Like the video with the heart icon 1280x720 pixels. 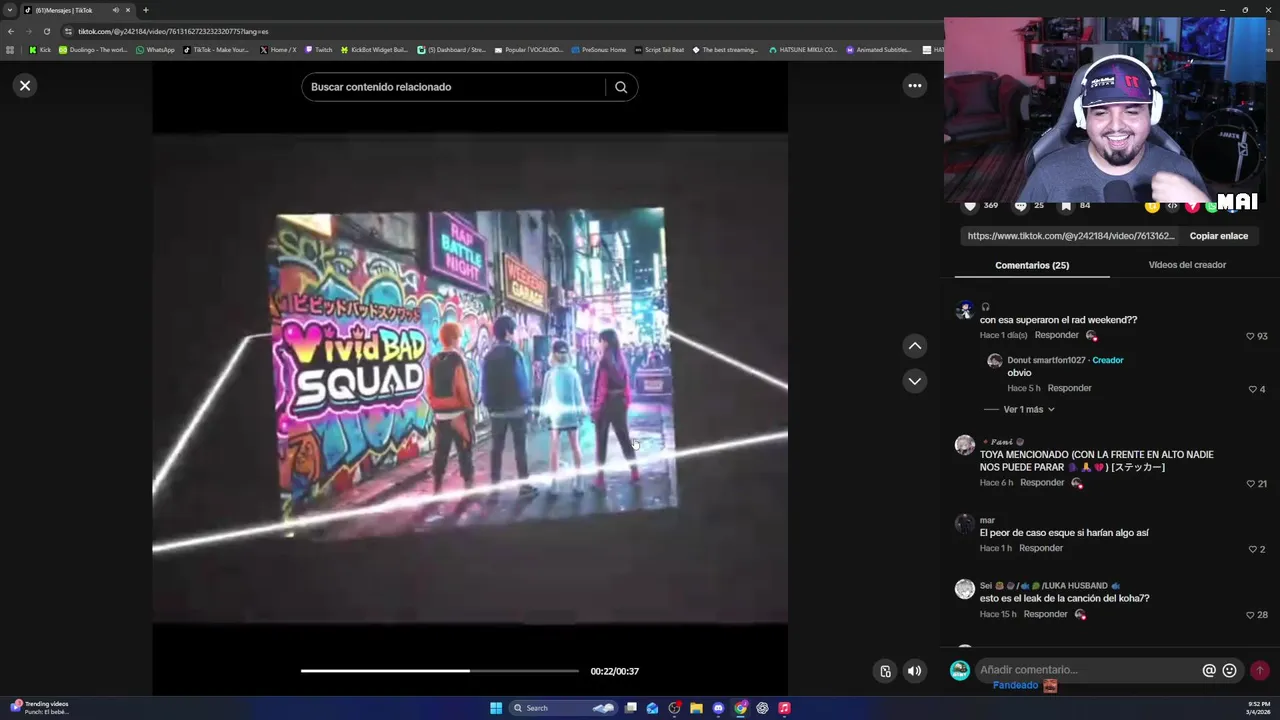(969, 206)
